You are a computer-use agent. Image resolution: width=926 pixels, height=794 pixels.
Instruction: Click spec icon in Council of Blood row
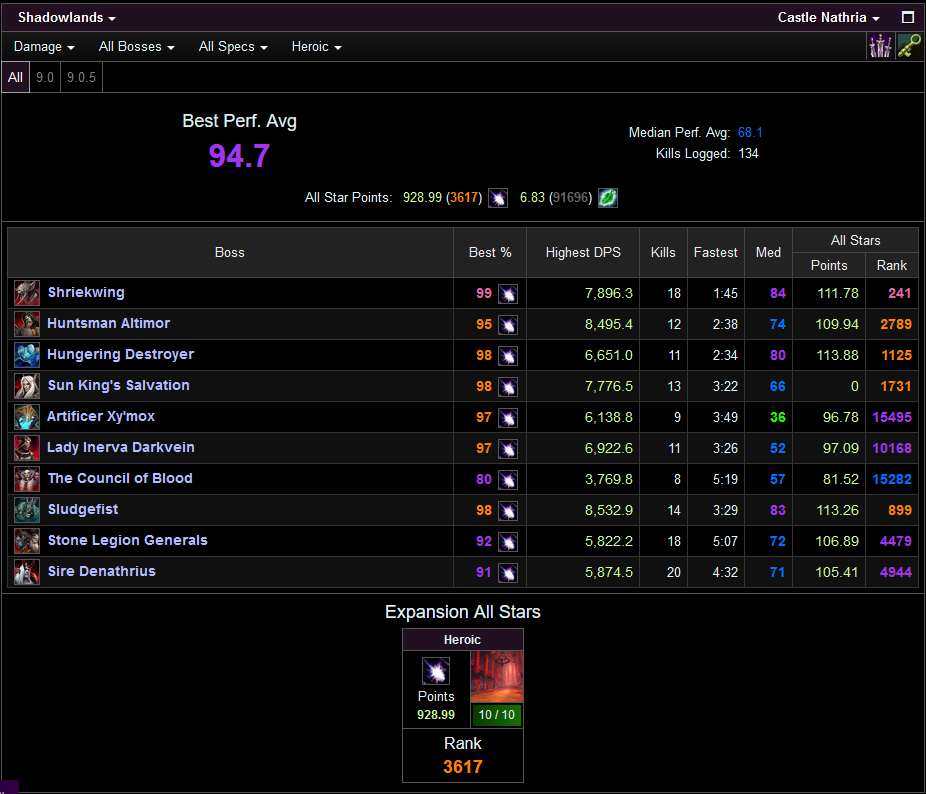point(508,480)
